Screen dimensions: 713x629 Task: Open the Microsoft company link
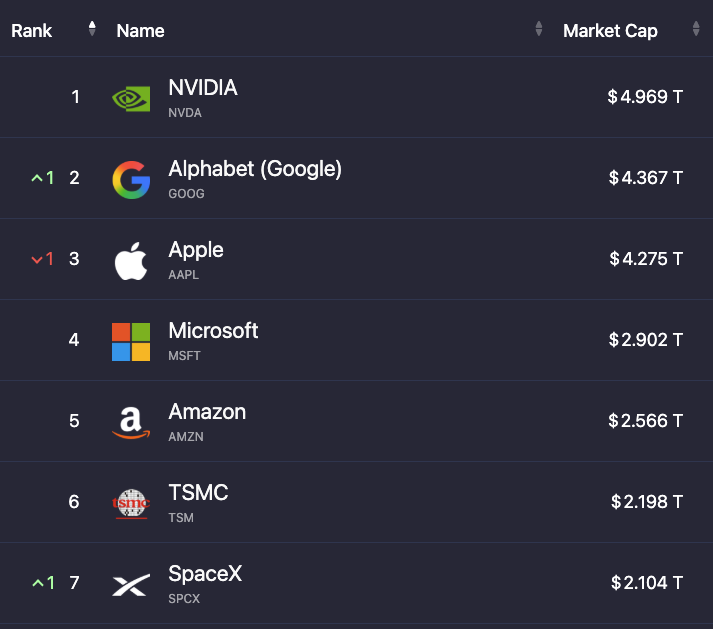tap(213, 331)
